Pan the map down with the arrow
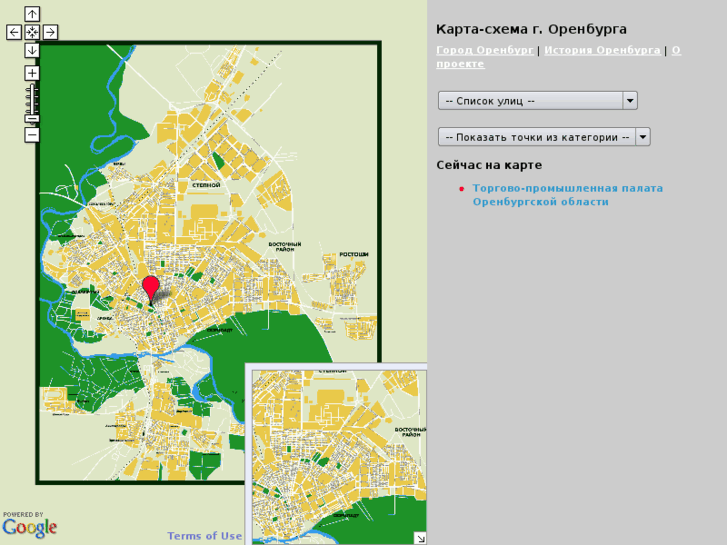Image resolution: width=727 pixels, height=545 pixels. pos(32,50)
